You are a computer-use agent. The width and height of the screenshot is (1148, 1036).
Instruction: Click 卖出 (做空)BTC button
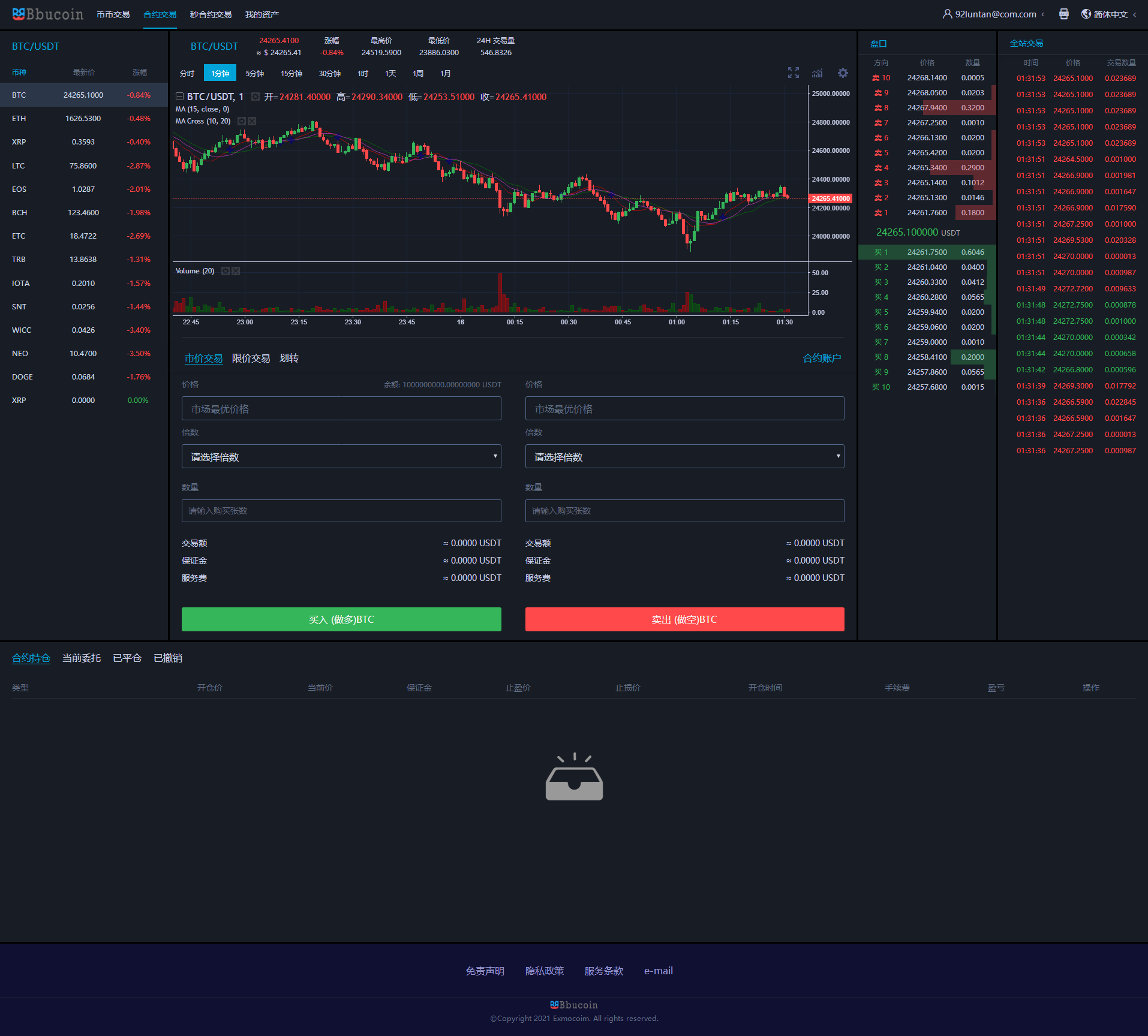click(x=685, y=619)
